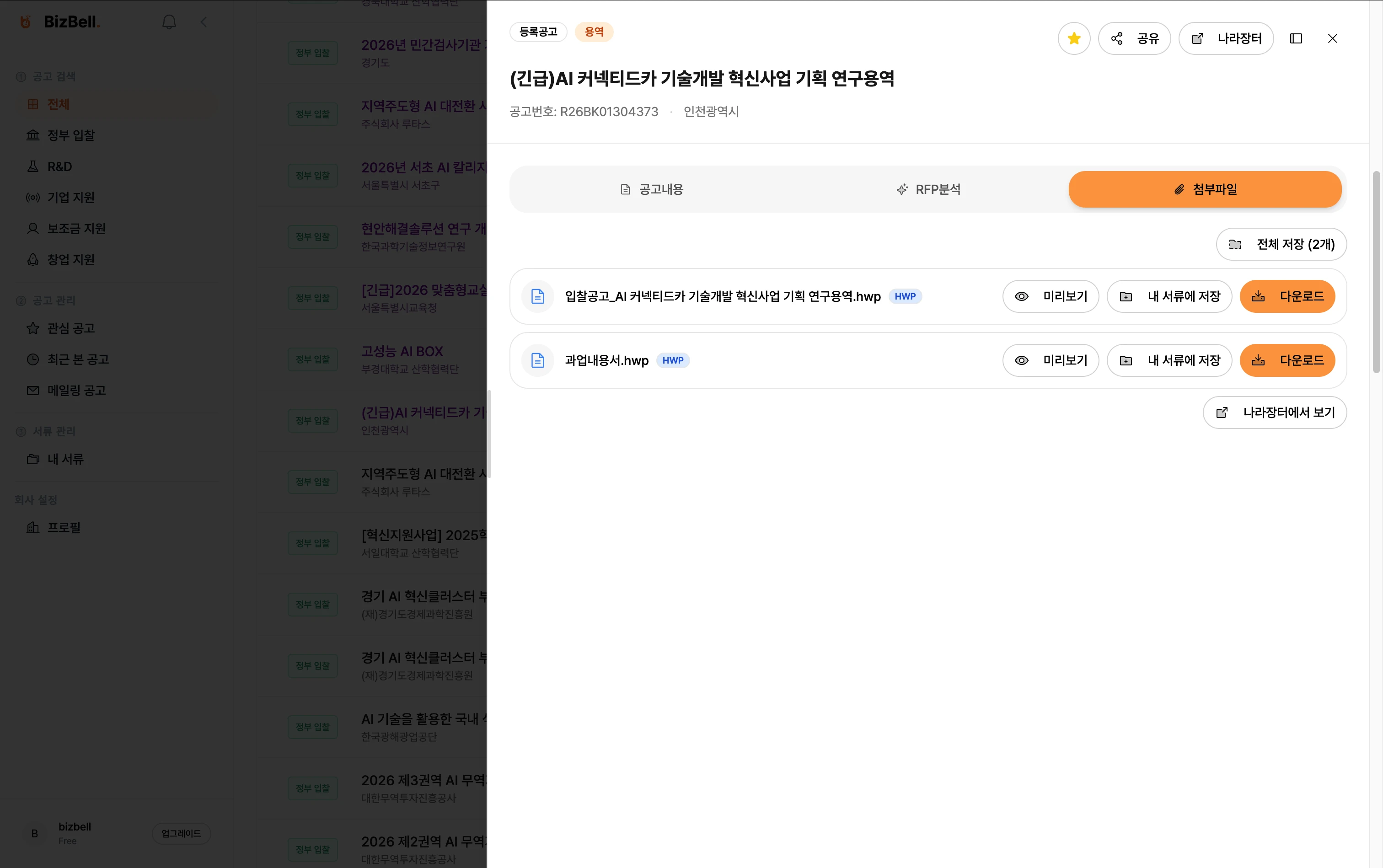The height and width of the screenshot is (868, 1383).
Task: Preview the 입찰공고 hwp file with 미리보기
Action: [x=1050, y=296]
